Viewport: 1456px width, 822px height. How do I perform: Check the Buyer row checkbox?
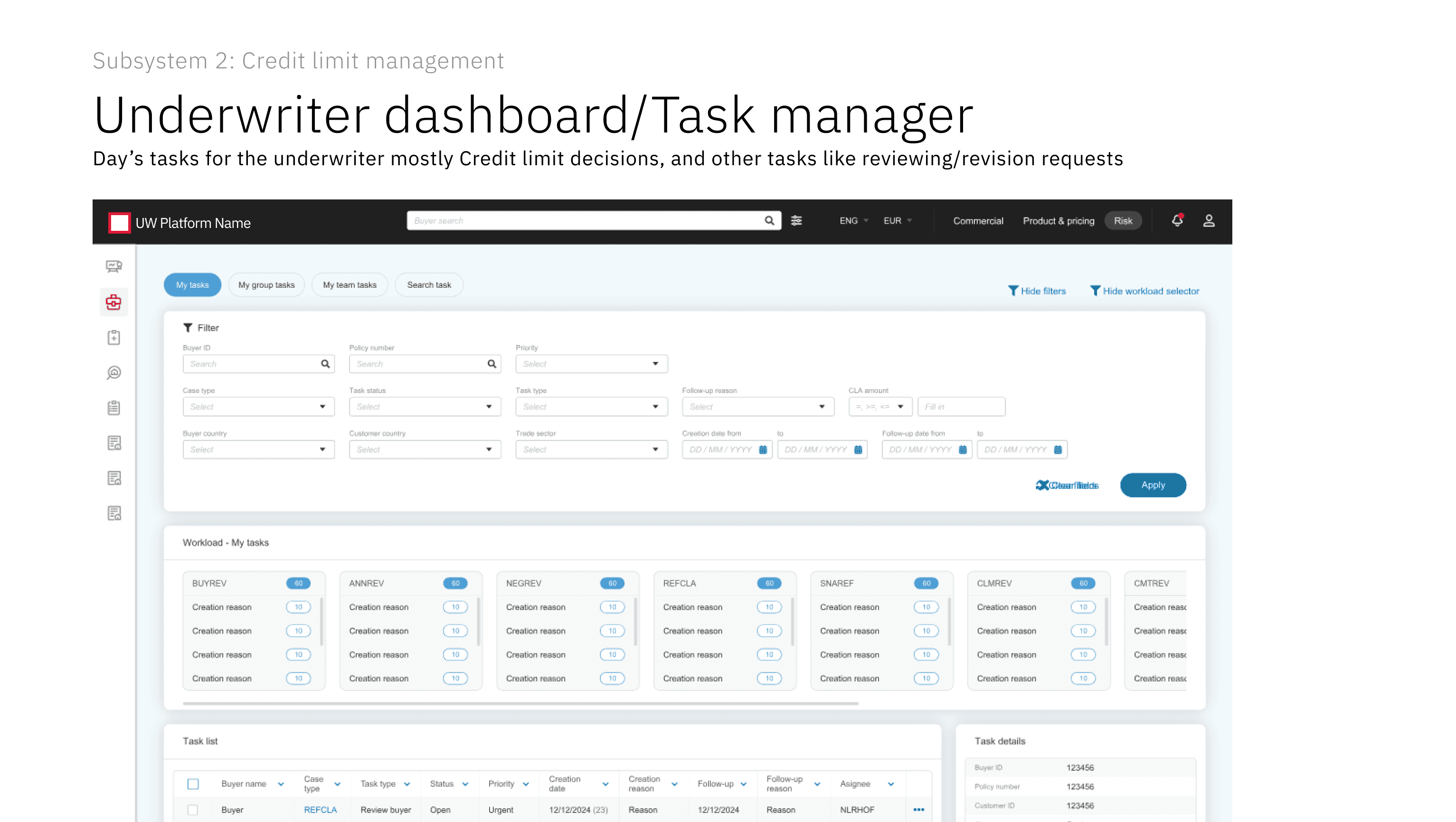tap(193, 810)
